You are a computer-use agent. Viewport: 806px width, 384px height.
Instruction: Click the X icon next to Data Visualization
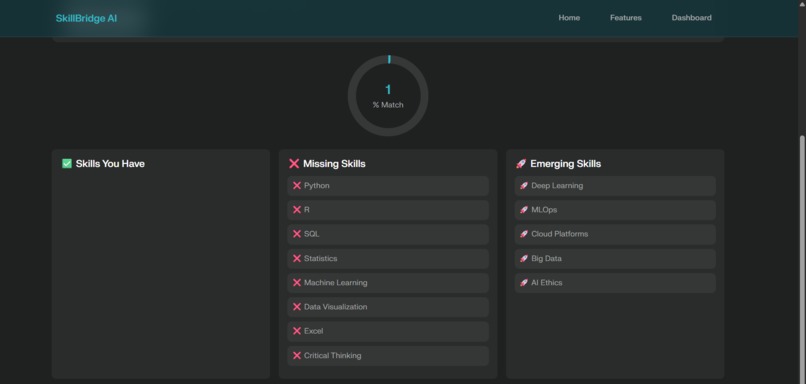click(297, 307)
